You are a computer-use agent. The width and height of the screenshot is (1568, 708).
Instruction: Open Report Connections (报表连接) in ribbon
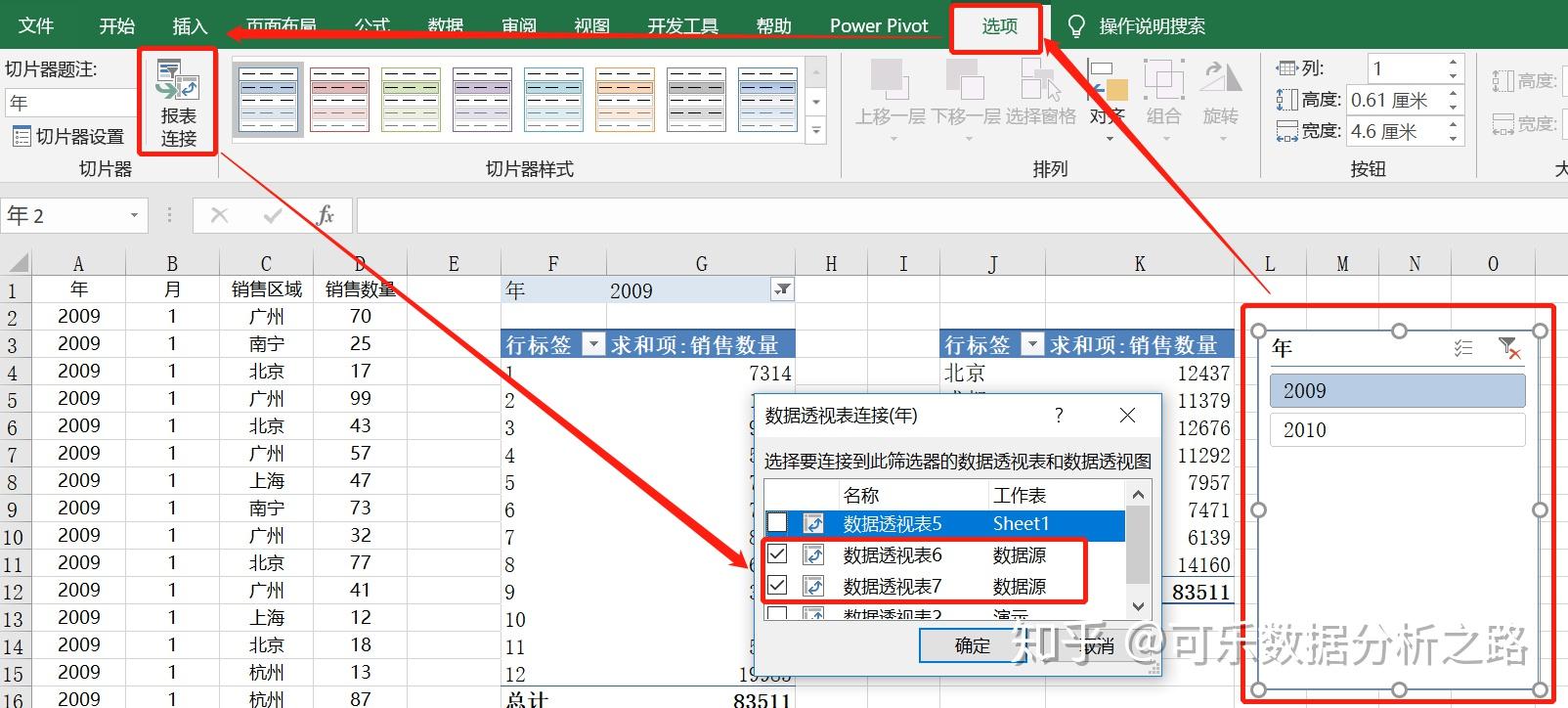click(x=178, y=103)
